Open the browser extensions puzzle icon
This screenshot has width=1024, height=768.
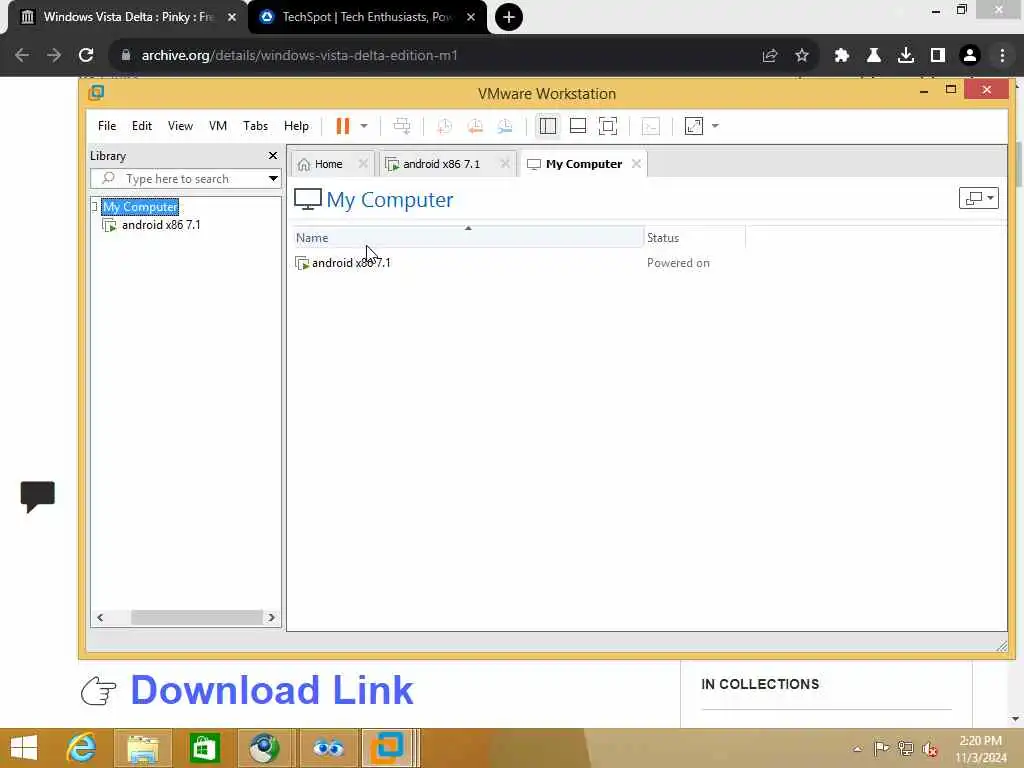pyautogui.click(x=841, y=56)
